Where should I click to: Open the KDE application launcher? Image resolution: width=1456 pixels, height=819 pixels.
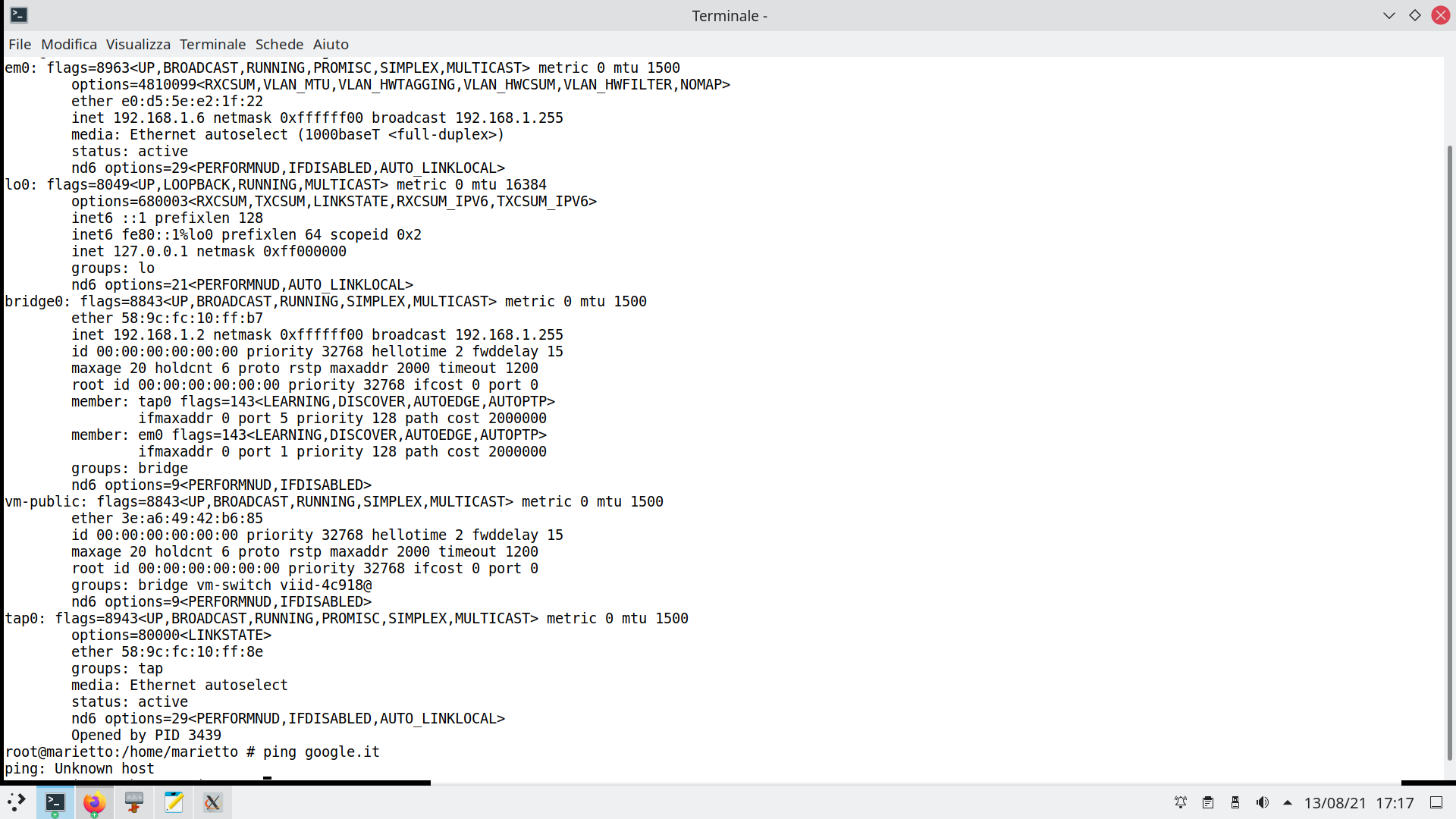[17, 802]
